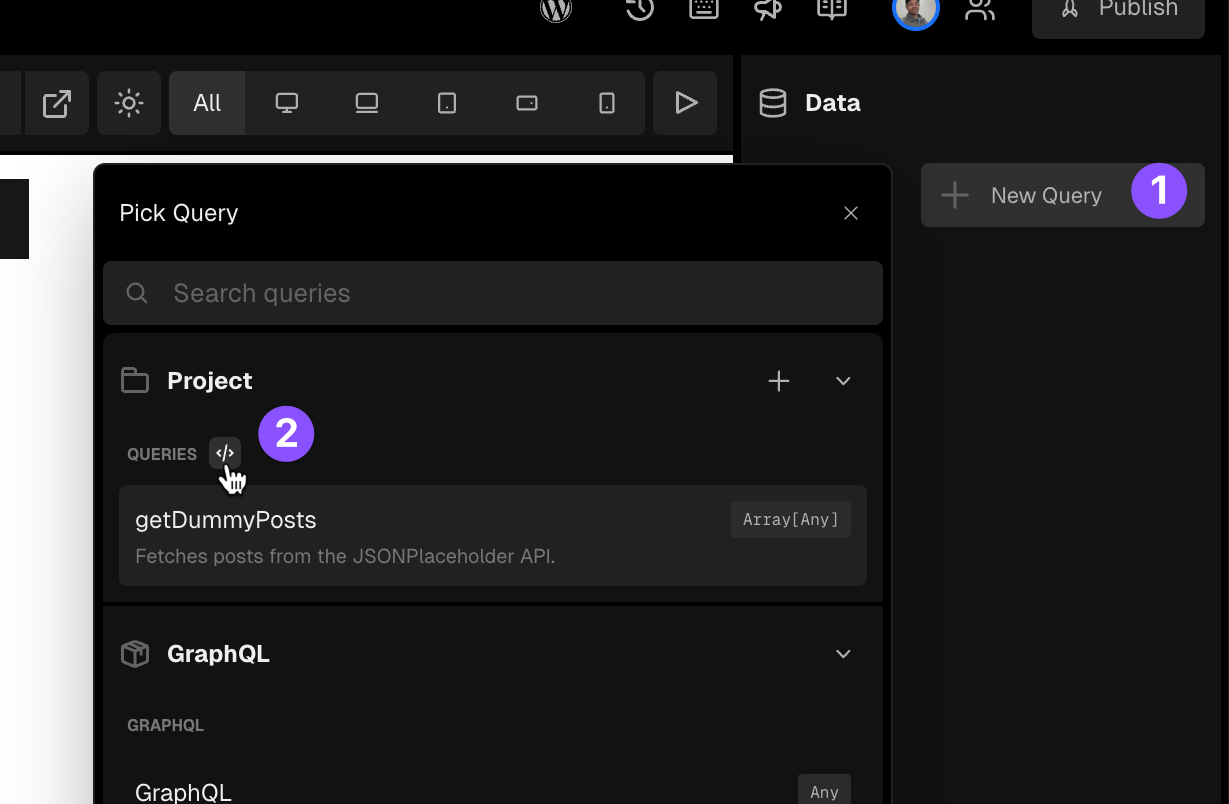The image size is (1229, 804).
Task: Show keyboard shortcuts icon
Action: click(704, 9)
